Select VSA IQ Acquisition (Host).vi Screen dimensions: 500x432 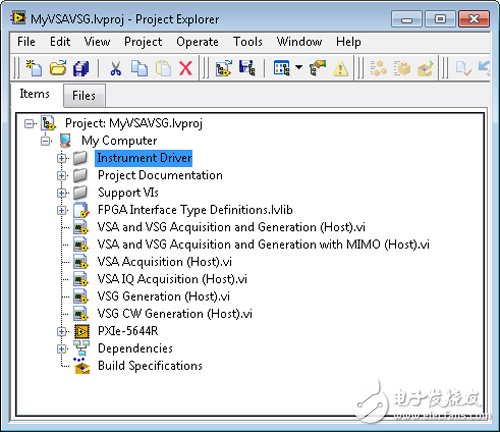click(x=172, y=279)
